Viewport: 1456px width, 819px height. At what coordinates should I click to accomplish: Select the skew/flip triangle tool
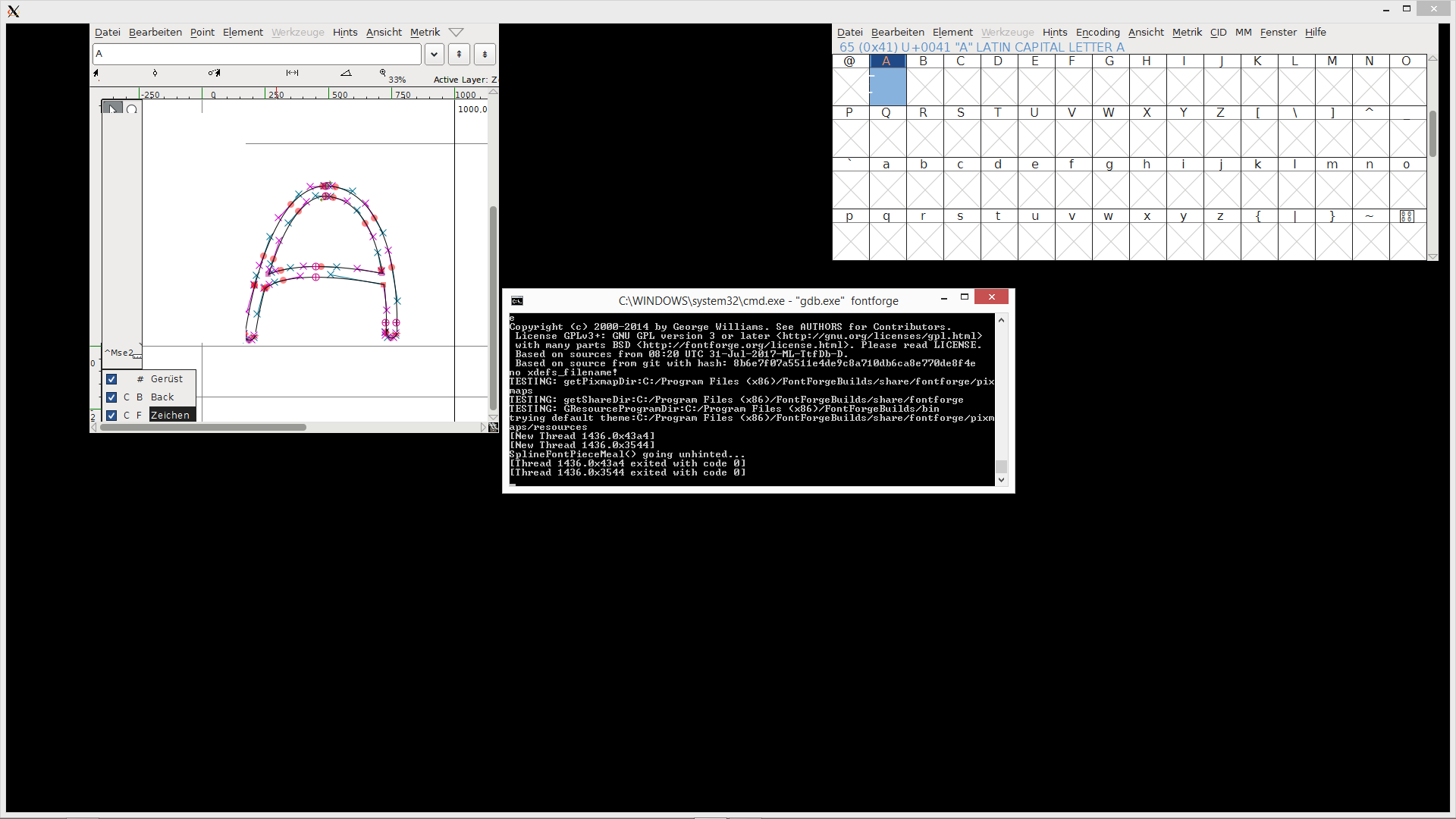click(347, 73)
